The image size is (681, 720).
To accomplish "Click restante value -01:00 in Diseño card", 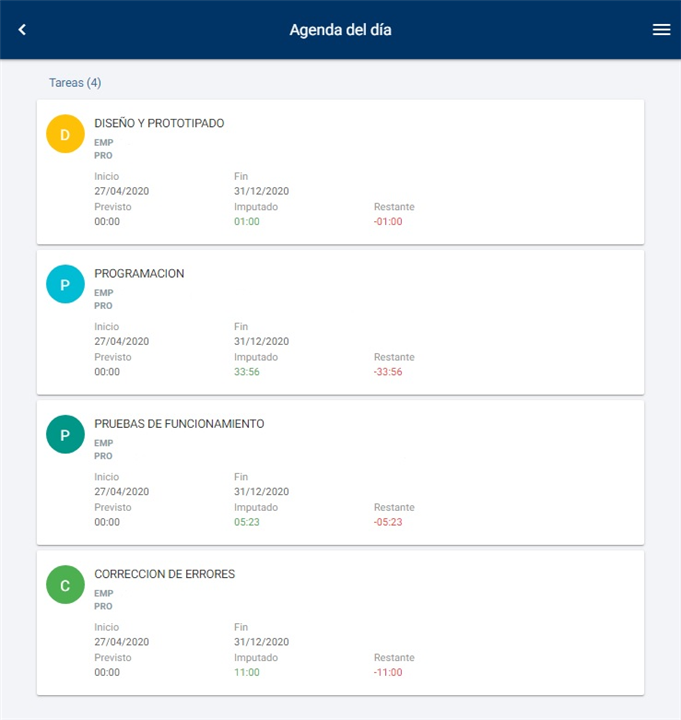I will coord(388,222).
